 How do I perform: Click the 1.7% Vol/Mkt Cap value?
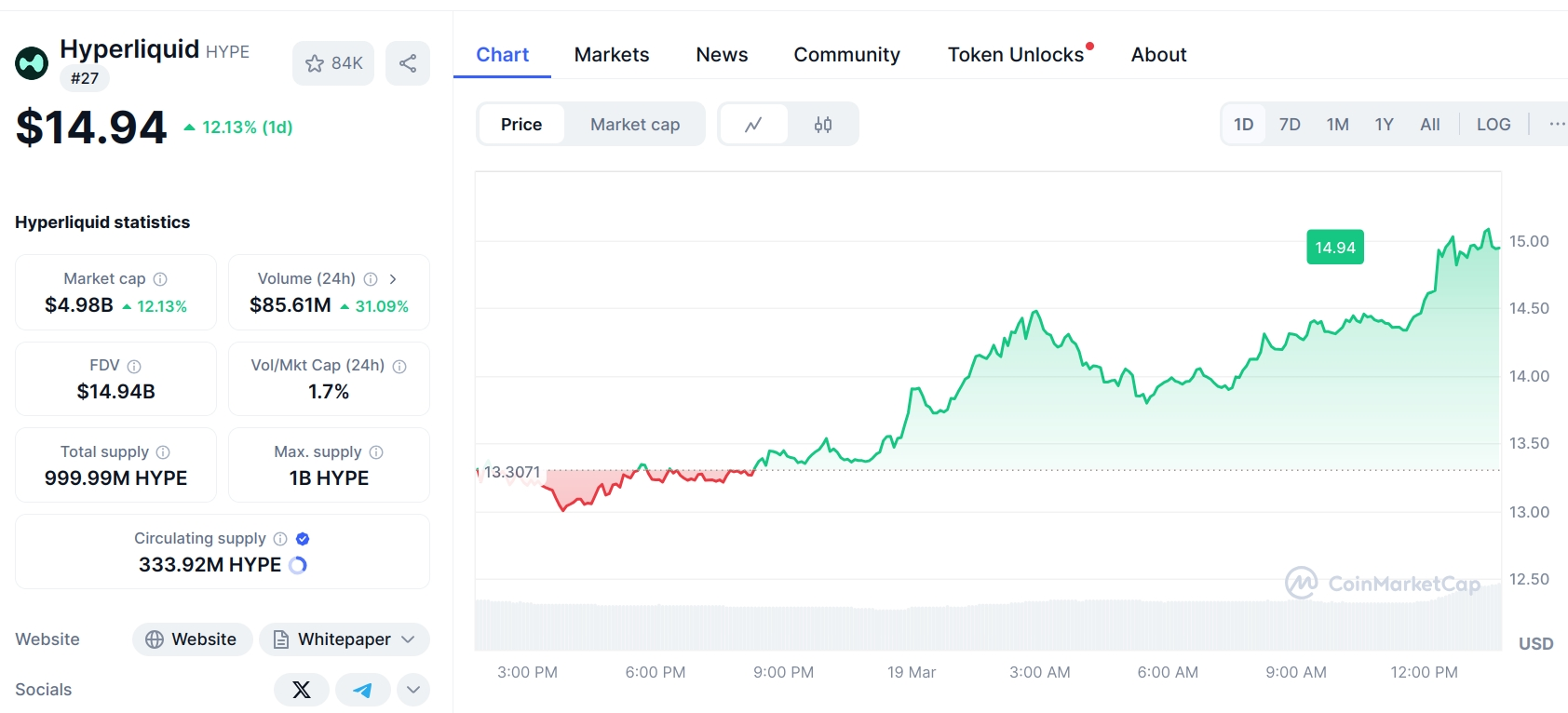click(329, 392)
